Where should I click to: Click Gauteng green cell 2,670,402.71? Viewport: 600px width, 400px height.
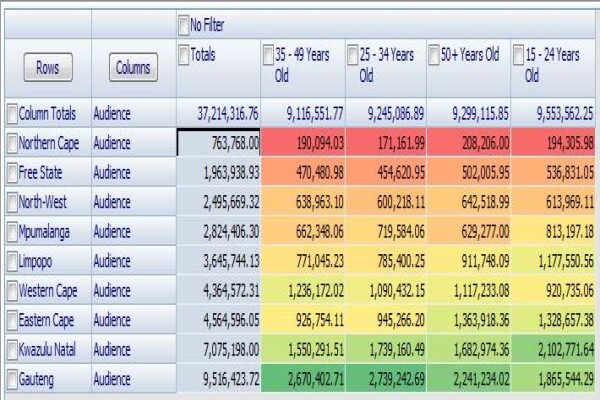(303, 379)
